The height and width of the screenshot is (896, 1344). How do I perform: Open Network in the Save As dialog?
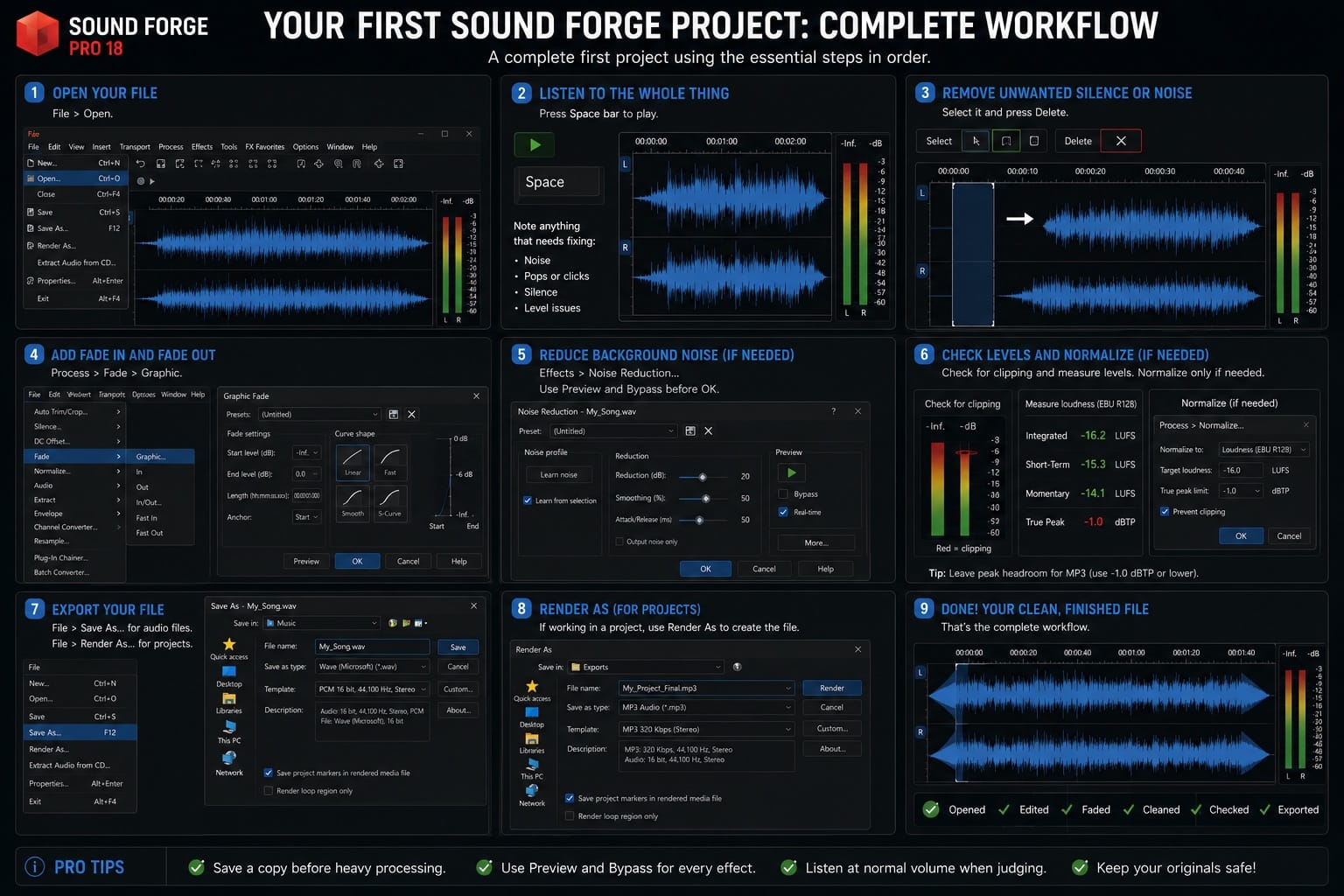pos(229,764)
